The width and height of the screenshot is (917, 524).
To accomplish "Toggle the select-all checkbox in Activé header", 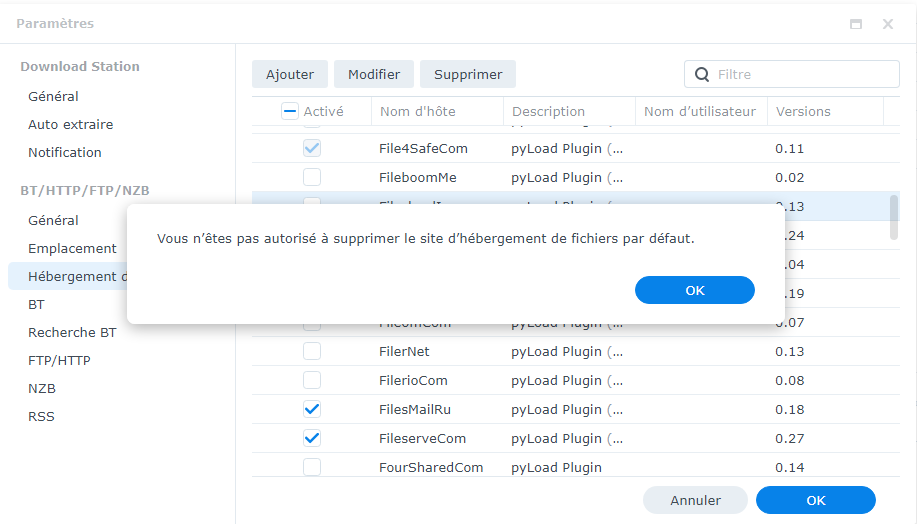I will (x=290, y=112).
